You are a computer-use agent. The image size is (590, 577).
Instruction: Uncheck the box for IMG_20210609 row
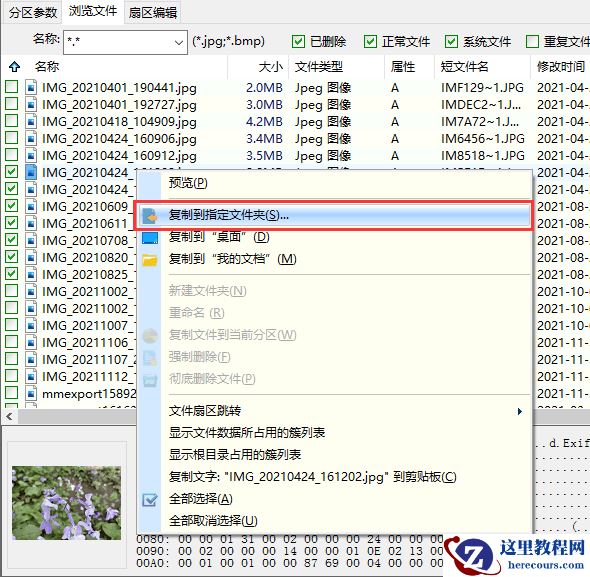tap(12, 206)
